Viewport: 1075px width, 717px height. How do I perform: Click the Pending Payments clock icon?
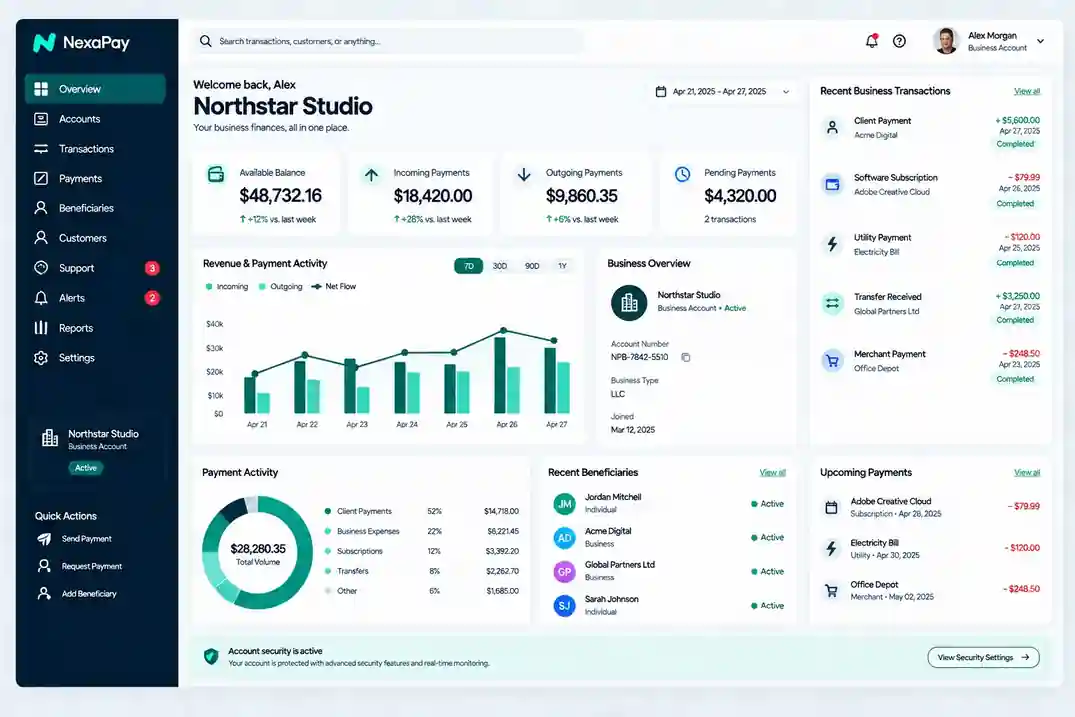point(682,174)
